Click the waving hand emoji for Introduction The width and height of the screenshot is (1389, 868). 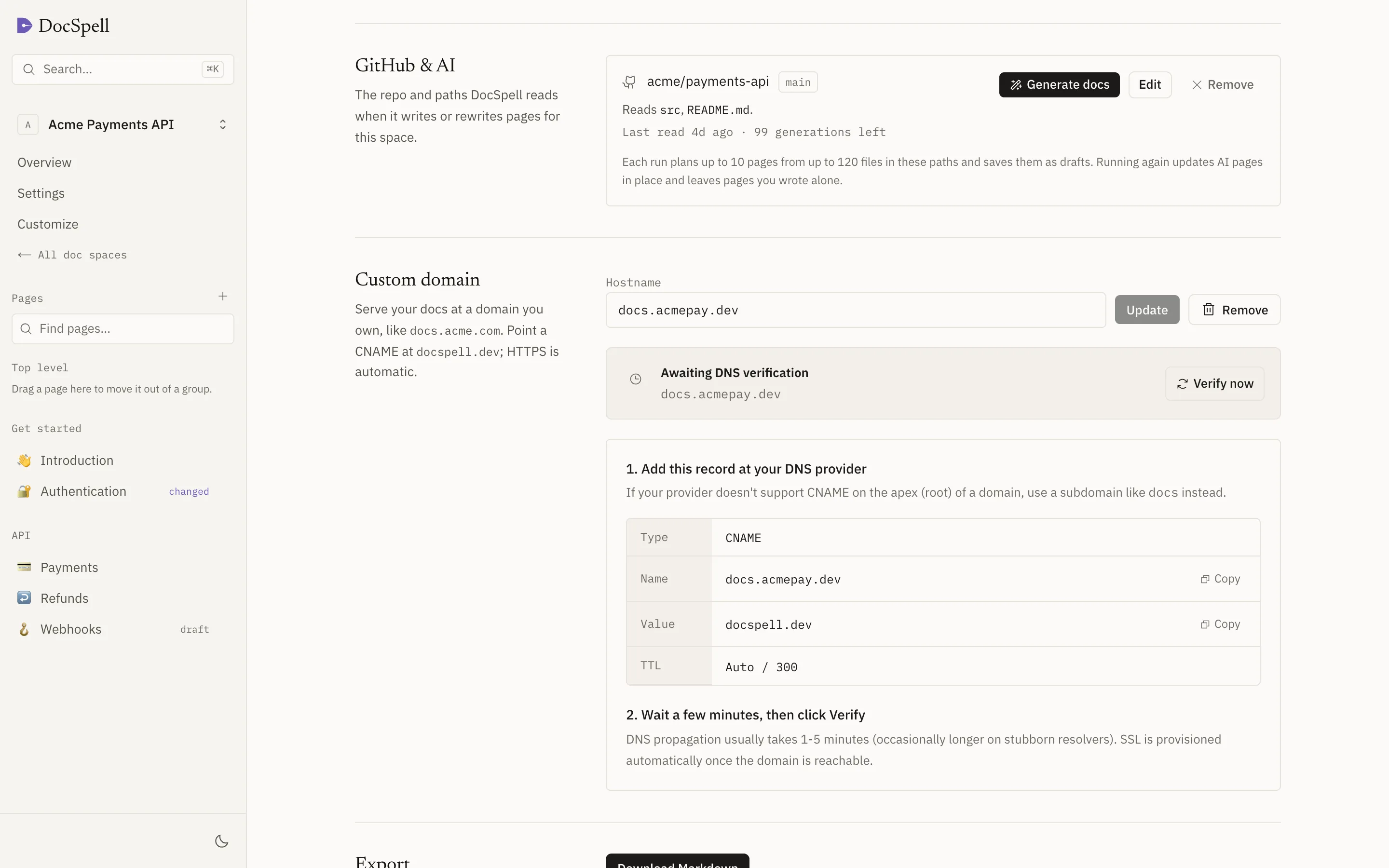click(24, 461)
